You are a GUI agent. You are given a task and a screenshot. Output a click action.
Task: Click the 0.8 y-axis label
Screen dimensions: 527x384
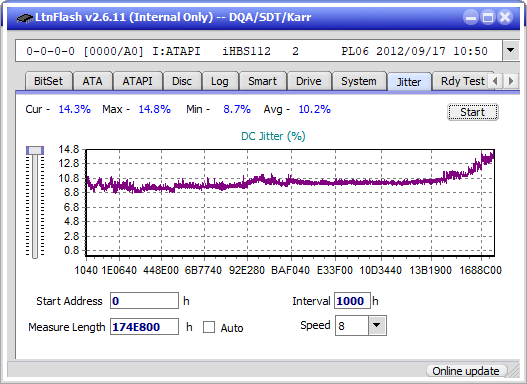pos(71,250)
